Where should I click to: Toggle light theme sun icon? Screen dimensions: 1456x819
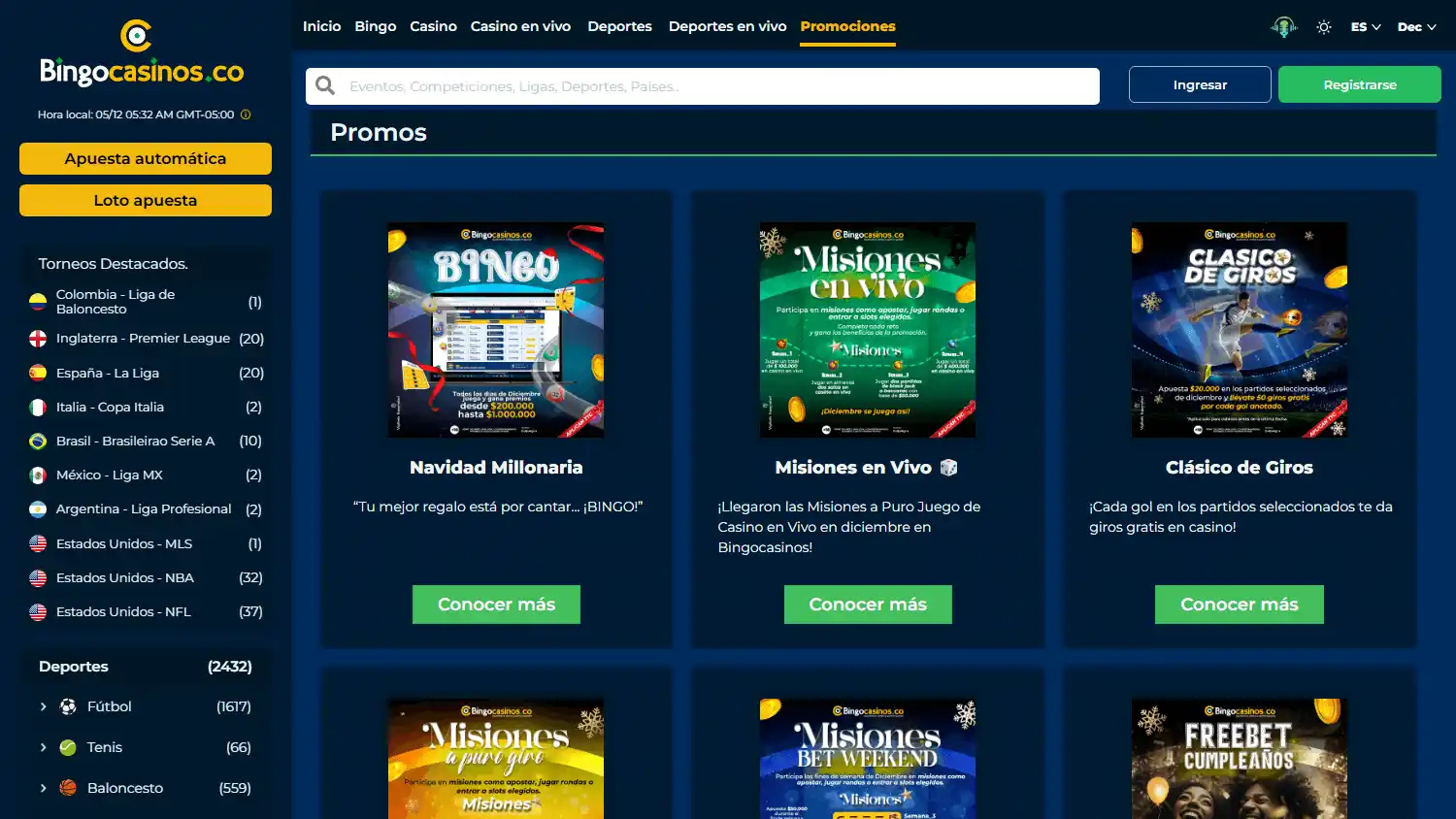1323,27
